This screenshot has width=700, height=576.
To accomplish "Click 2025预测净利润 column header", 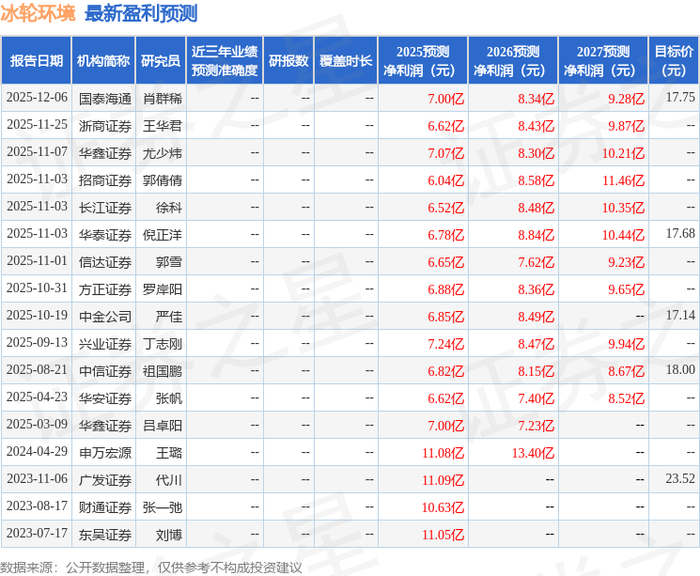I will (423, 61).
